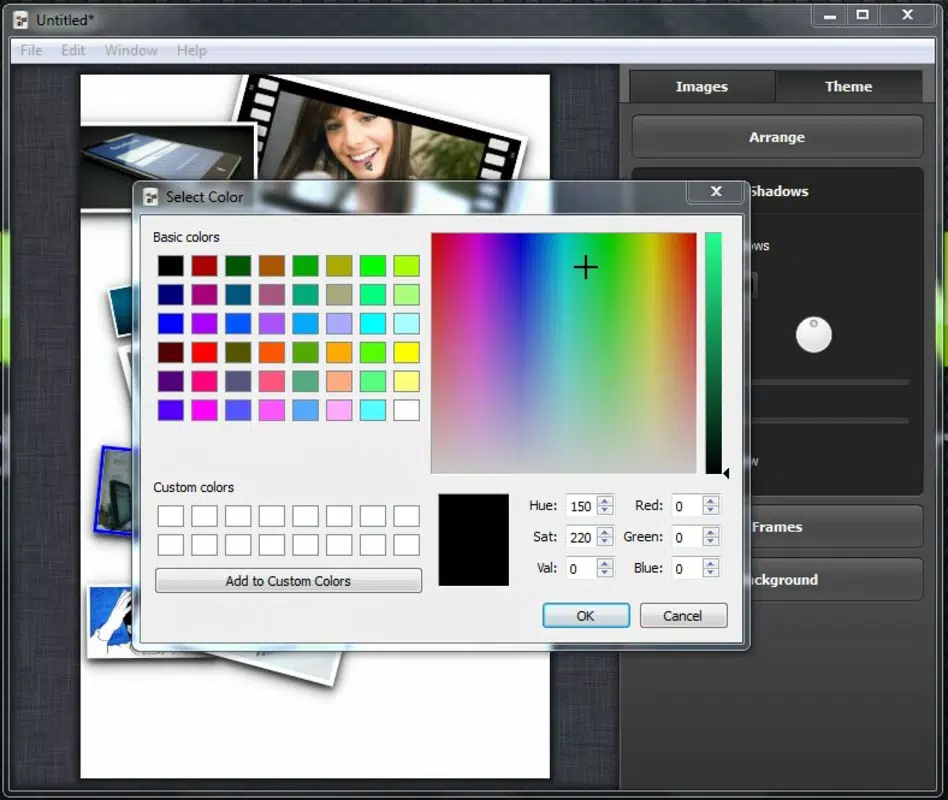This screenshot has height=800, width=948.
Task: Pick the orange swatch in fourth row
Action: [x=339, y=352]
